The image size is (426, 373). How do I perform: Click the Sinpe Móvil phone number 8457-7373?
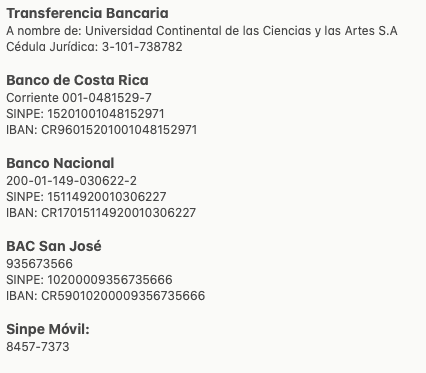coord(38,347)
